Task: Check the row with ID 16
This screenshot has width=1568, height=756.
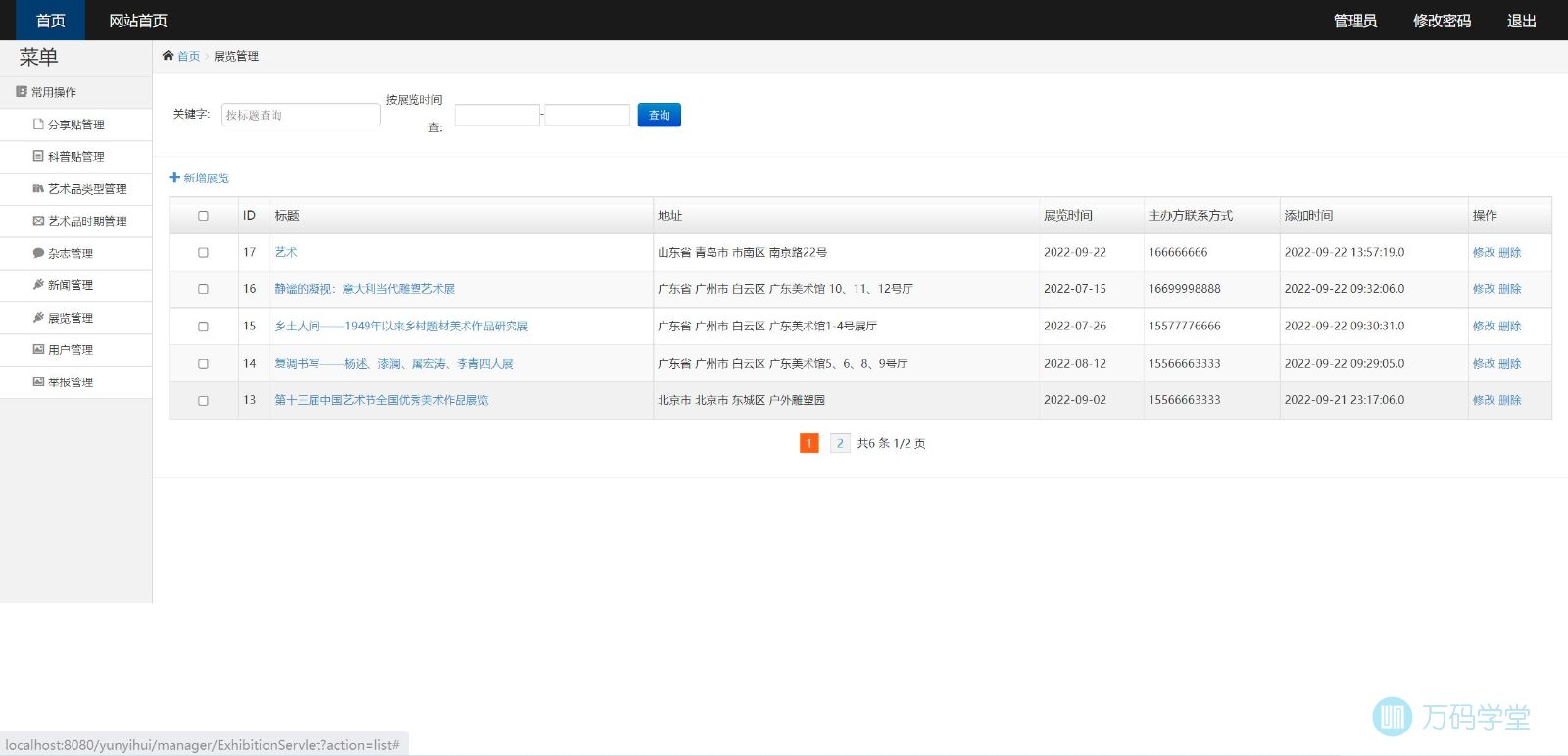Action: (x=203, y=289)
